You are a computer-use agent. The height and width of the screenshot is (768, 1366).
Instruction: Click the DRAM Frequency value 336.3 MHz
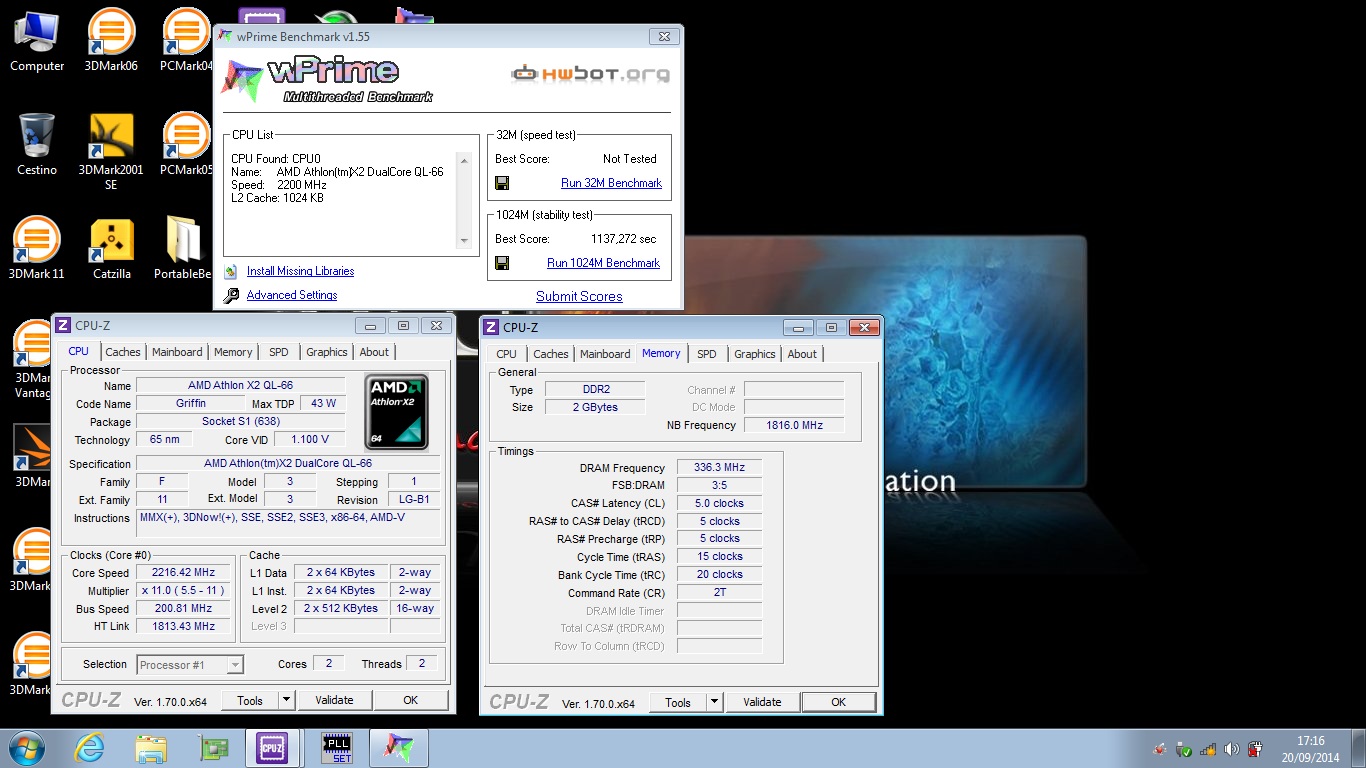pos(719,468)
